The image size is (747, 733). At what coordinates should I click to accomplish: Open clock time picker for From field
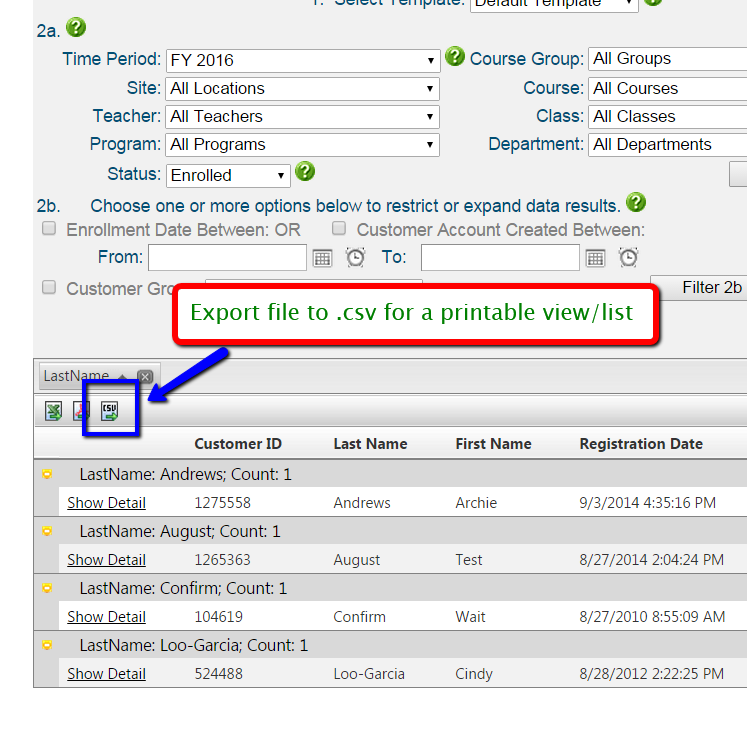[x=355, y=258]
